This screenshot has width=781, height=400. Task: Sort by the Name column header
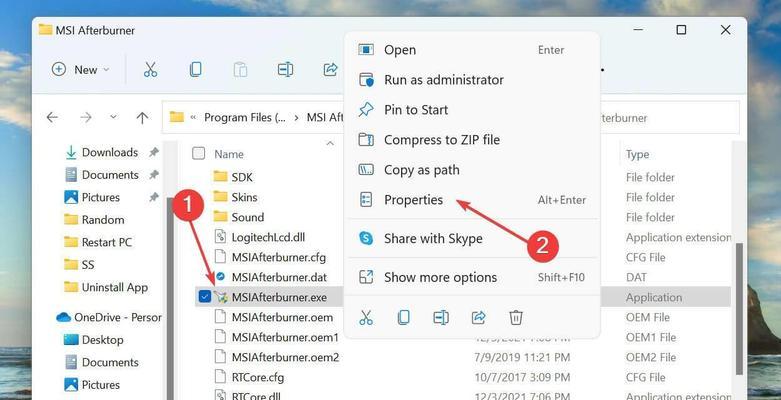coord(229,154)
